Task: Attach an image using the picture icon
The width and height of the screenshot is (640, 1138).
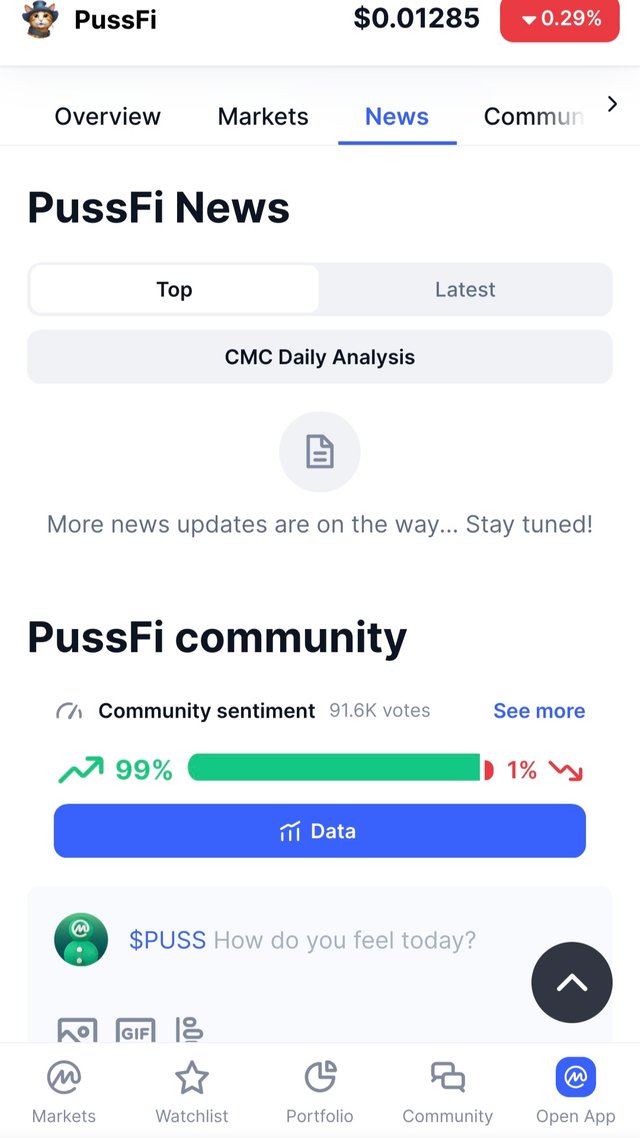Action: (x=77, y=1029)
